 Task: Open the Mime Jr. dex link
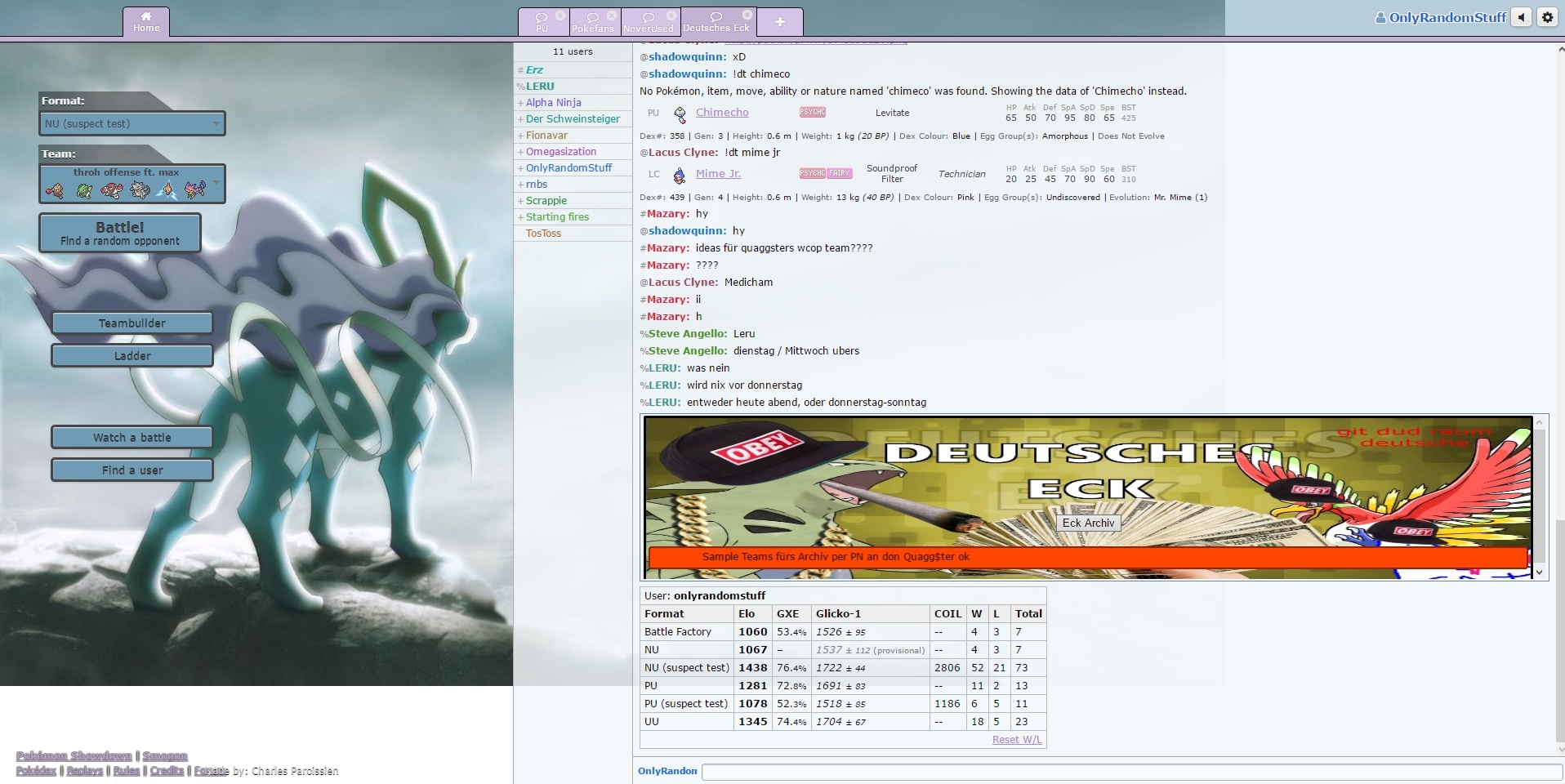click(x=718, y=174)
